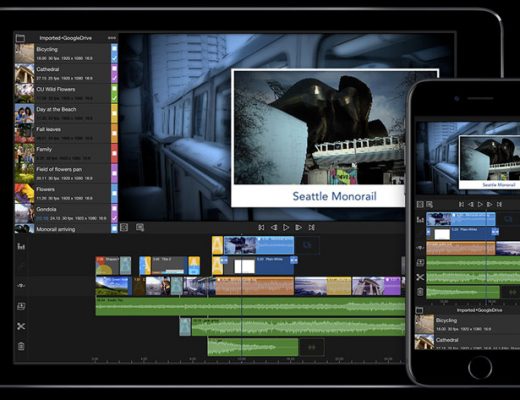Image resolution: width=520 pixels, height=400 pixels.
Task: Tap the scissors split tool on iPhone
Action: click(x=420, y=277)
